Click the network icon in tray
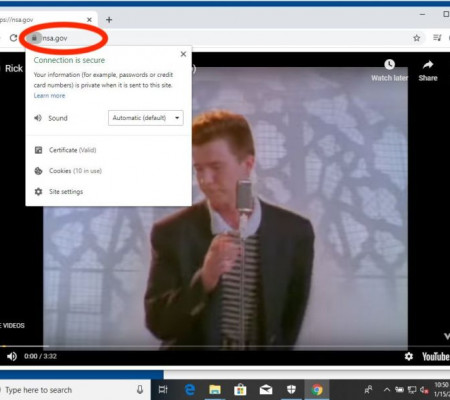The width and height of the screenshot is (450, 400). point(412,389)
